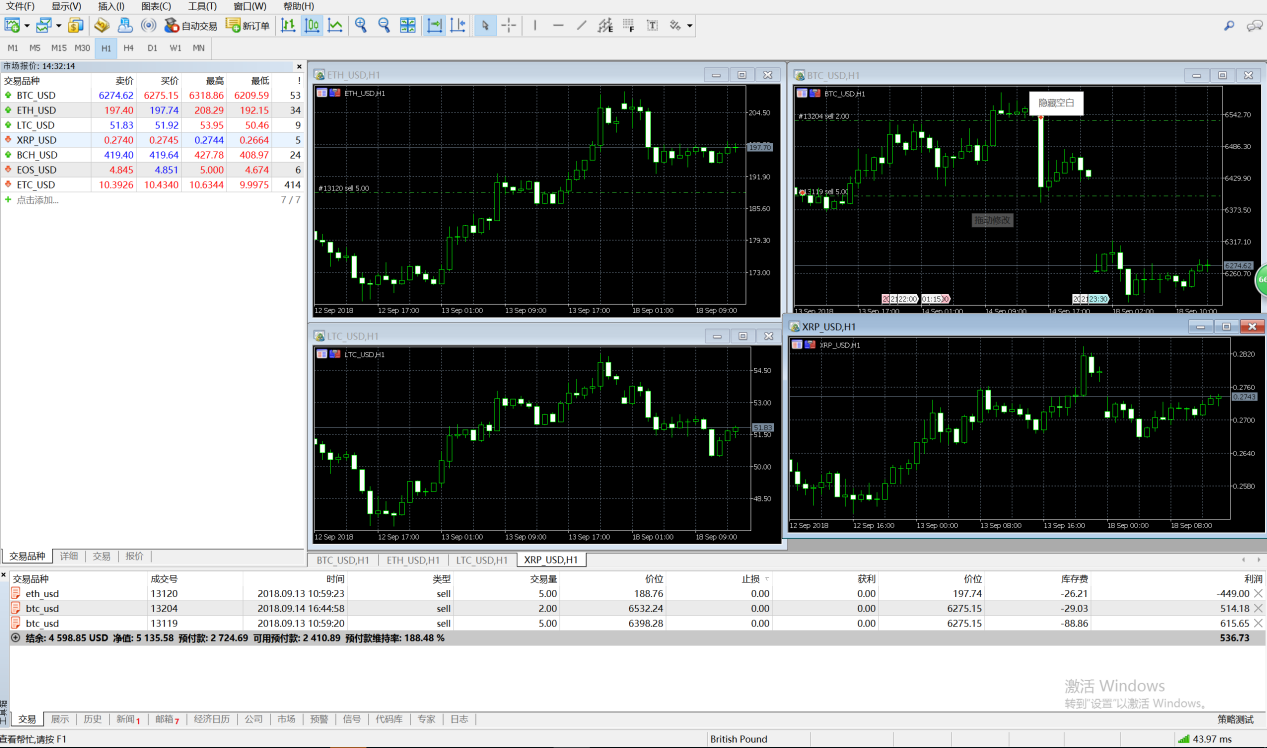The height and width of the screenshot is (748, 1267).
Task: Toggle the Terminal panel signal icon
Action: [x=148, y=25]
